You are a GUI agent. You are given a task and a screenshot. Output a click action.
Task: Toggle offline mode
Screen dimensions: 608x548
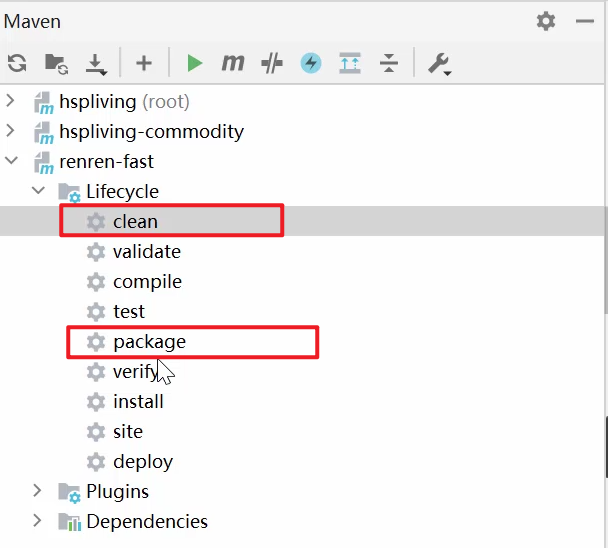[x=272, y=63]
